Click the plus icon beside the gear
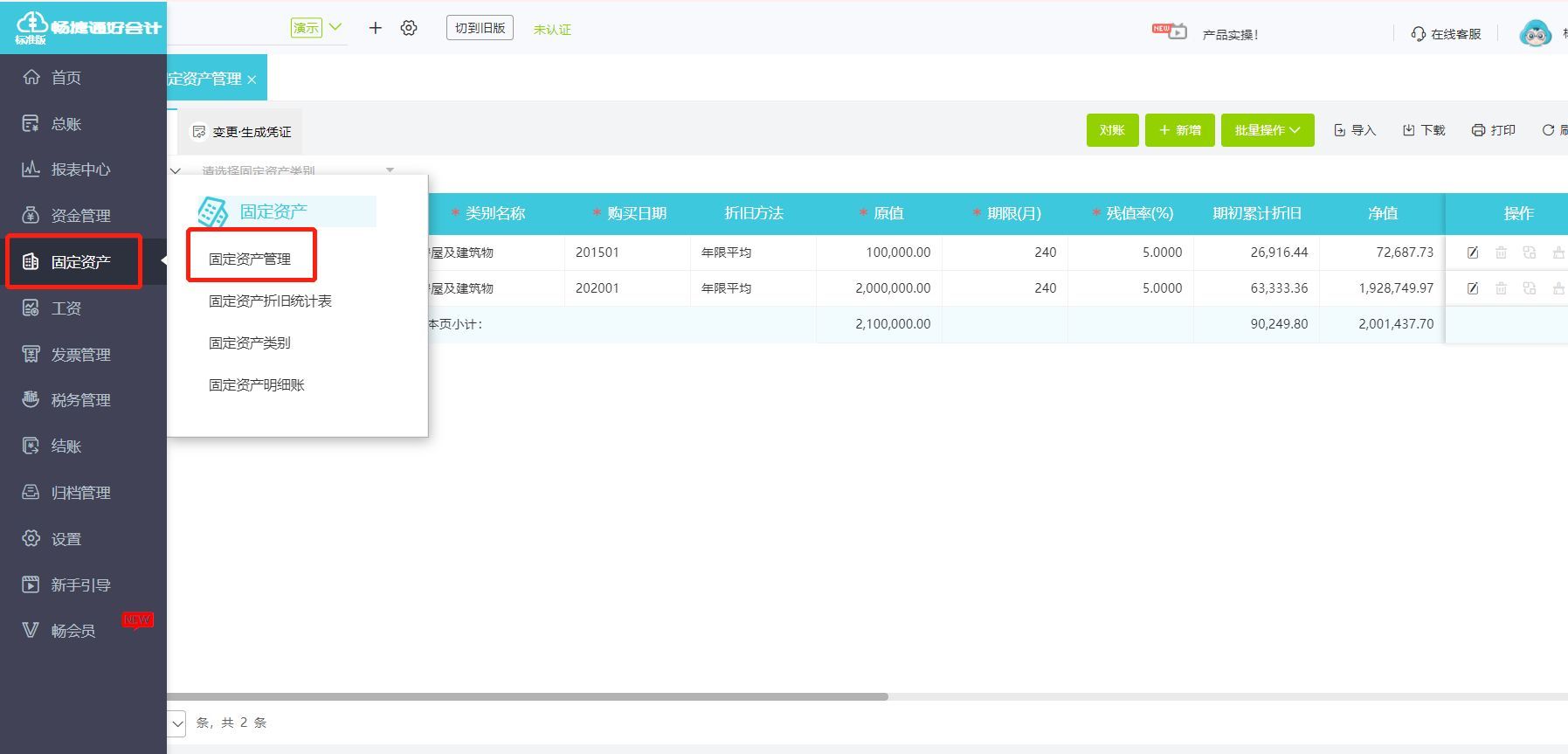 [x=376, y=28]
